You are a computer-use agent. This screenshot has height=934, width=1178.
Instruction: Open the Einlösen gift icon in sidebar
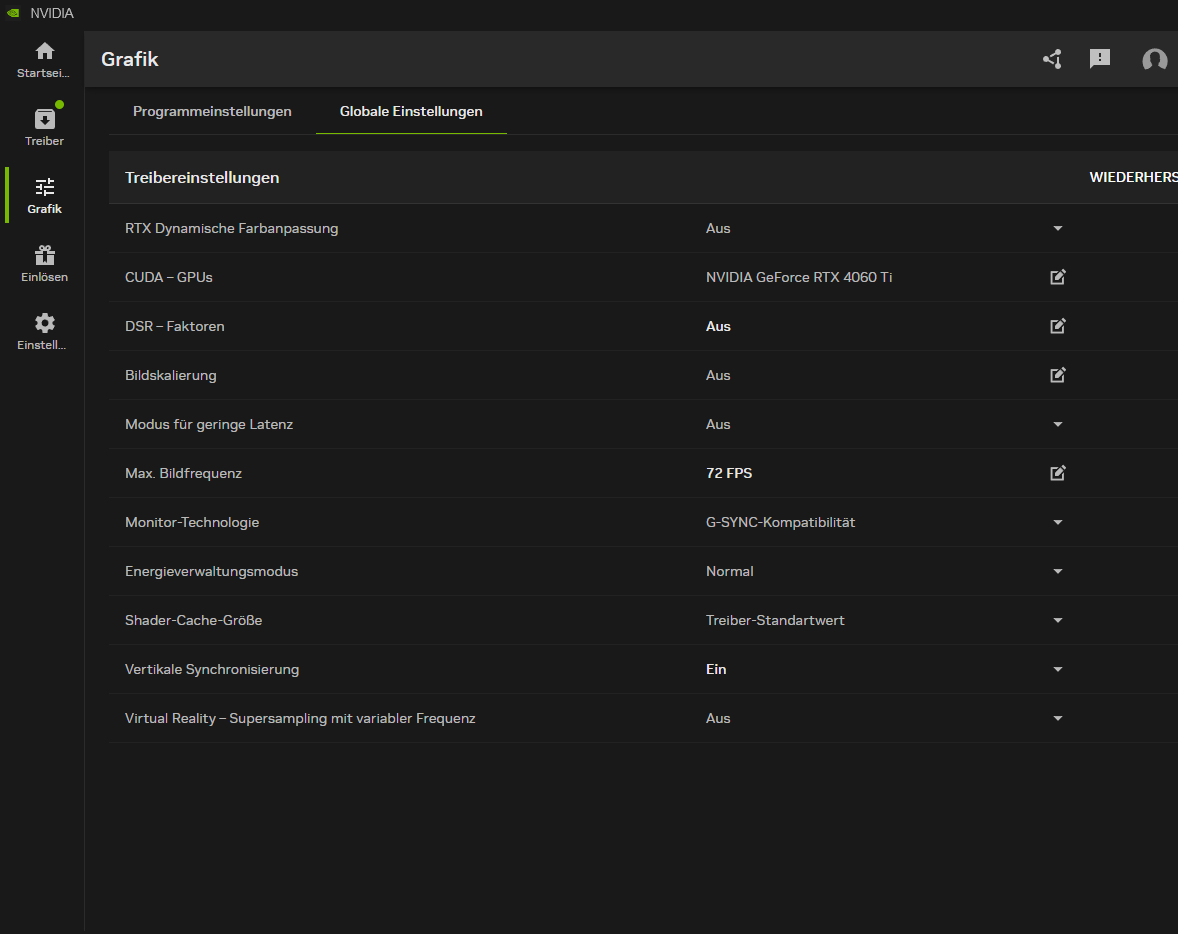point(44,255)
